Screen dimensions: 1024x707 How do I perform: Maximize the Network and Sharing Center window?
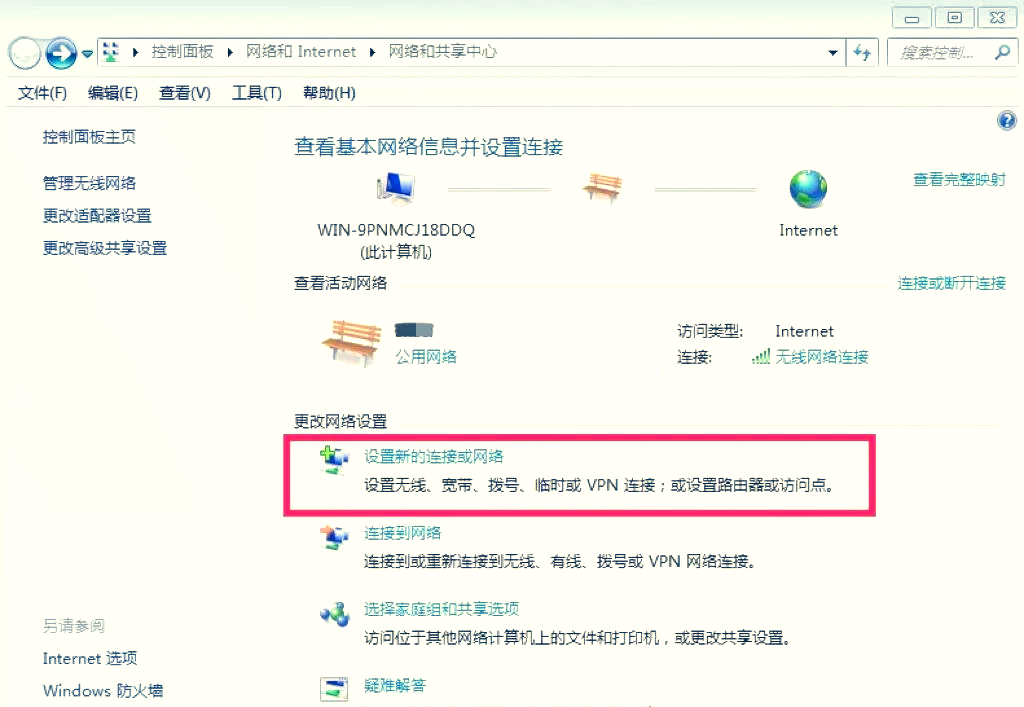pyautogui.click(x=954, y=18)
